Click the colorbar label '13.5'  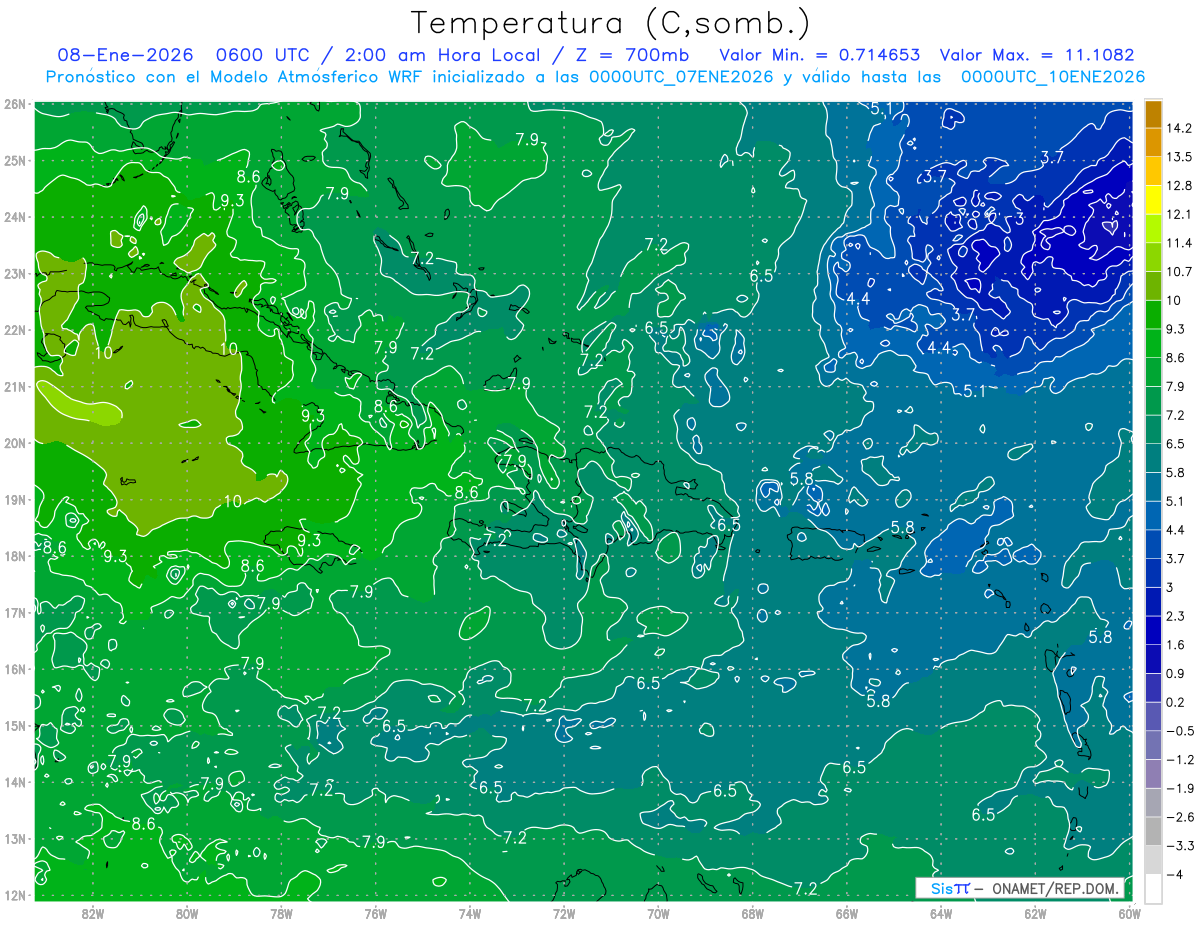coord(1179,157)
